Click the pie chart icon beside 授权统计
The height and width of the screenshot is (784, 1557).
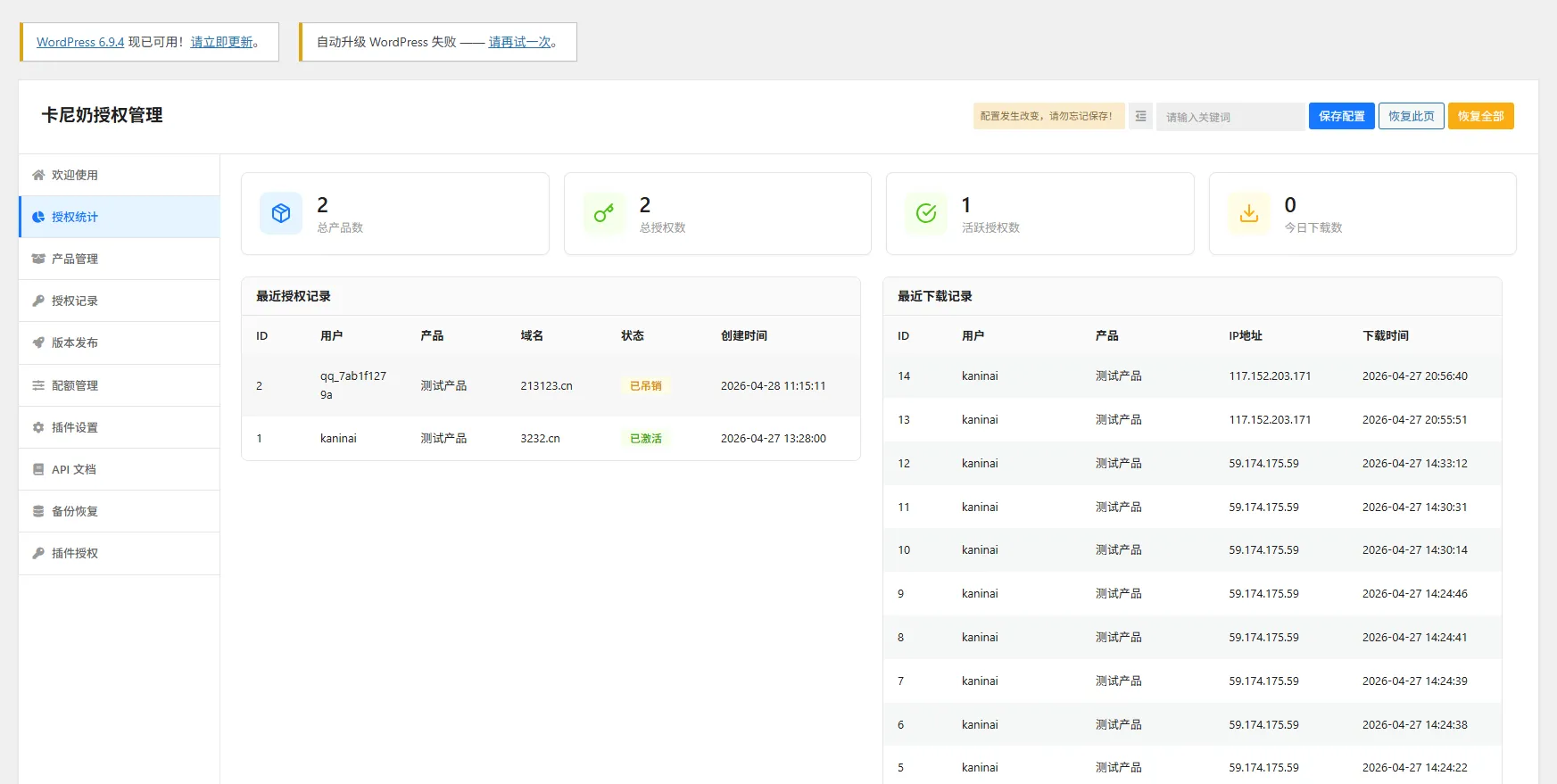pos(38,217)
